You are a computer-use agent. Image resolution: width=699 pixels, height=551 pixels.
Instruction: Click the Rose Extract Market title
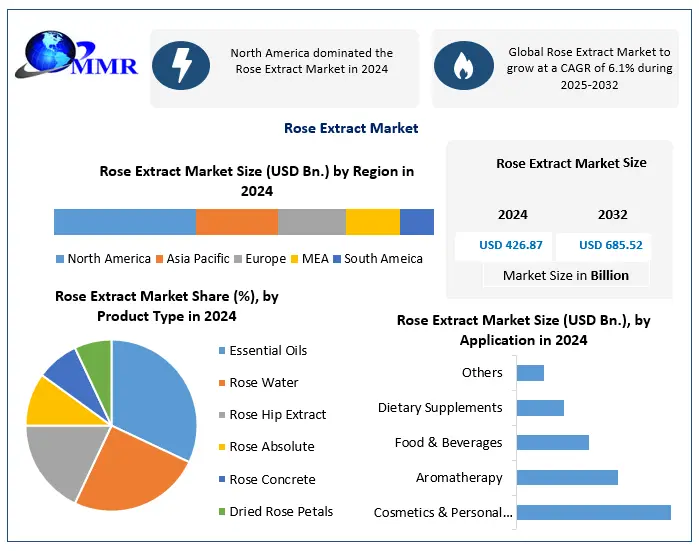pos(351,128)
